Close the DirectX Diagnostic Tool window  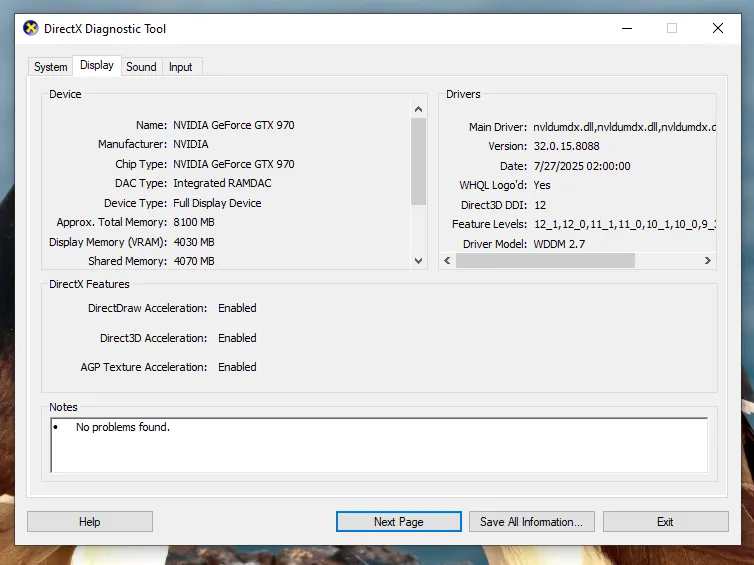tap(717, 28)
